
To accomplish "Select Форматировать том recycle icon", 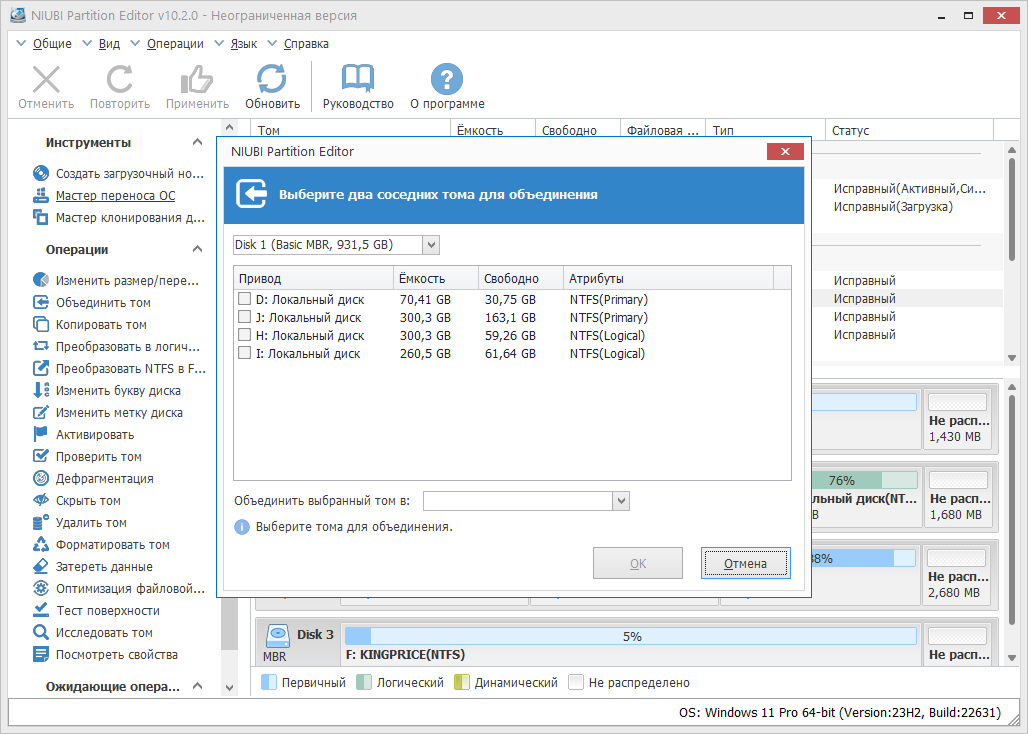I will tap(41, 544).
